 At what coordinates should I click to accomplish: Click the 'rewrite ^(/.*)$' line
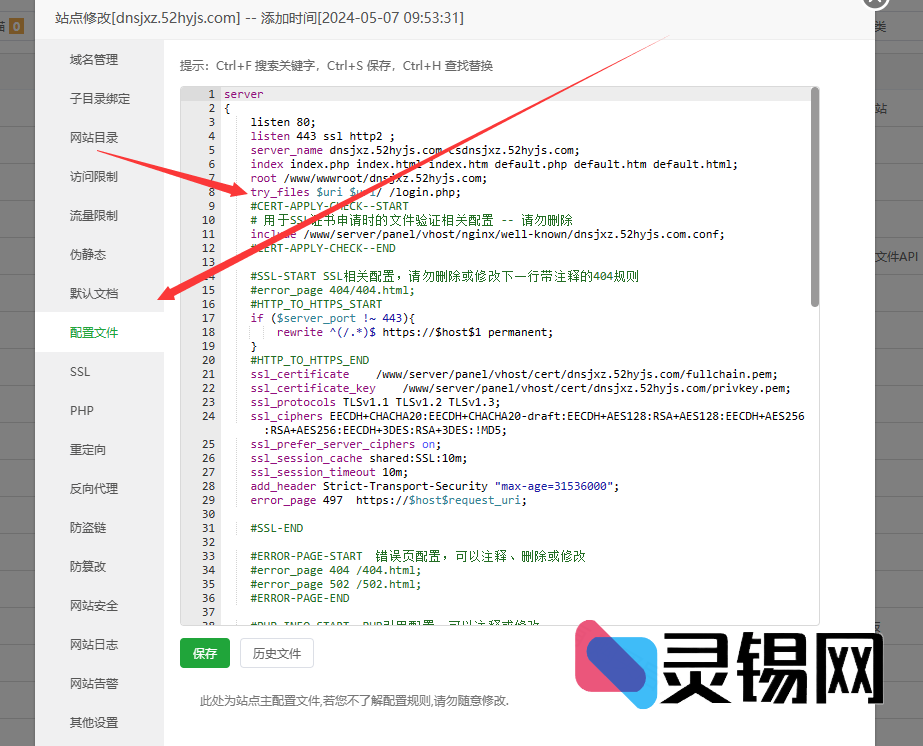click(x=415, y=332)
